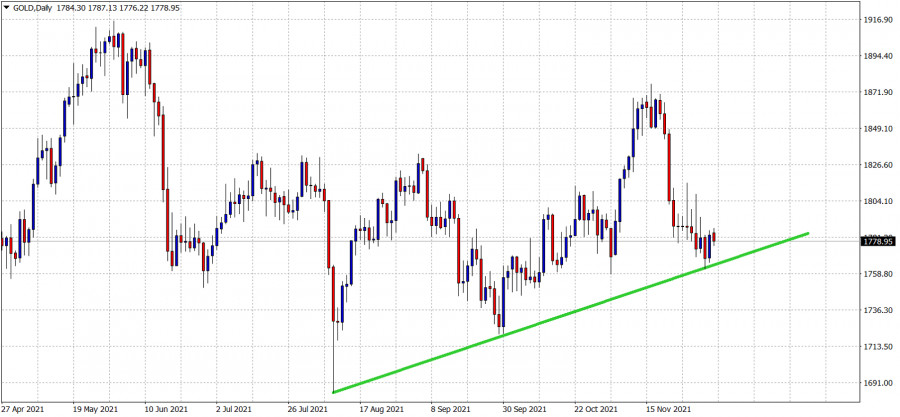The image size is (900, 417).
Task: Click the 27 Apr 2021 date label
Action: tap(23, 411)
